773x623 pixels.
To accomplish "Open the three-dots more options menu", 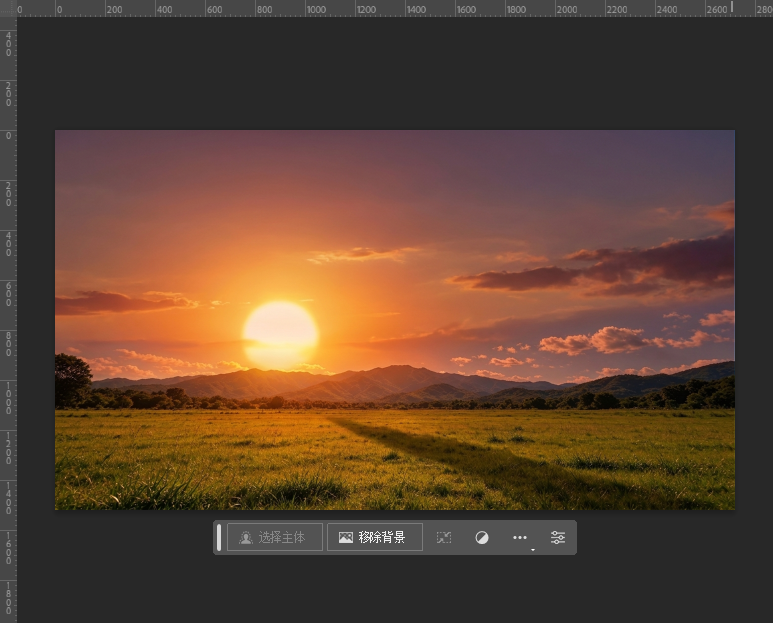I will pyautogui.click(x=520, y=537).
